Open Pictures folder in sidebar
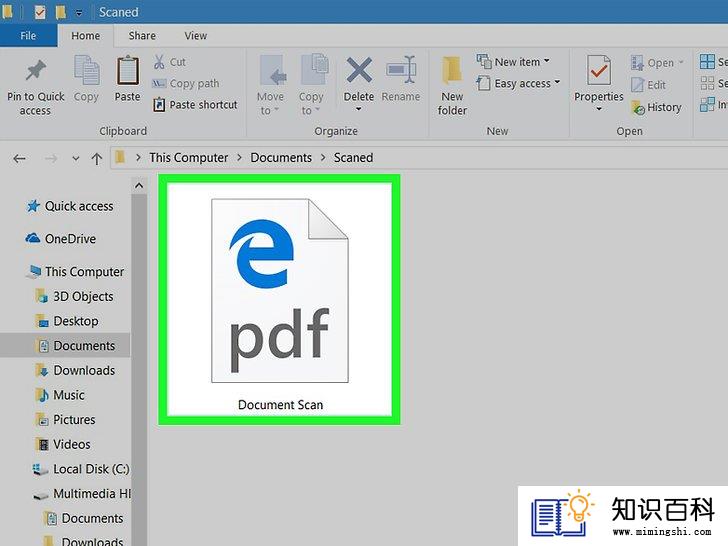Screen dimensions: 728x546 click(65, 420)
